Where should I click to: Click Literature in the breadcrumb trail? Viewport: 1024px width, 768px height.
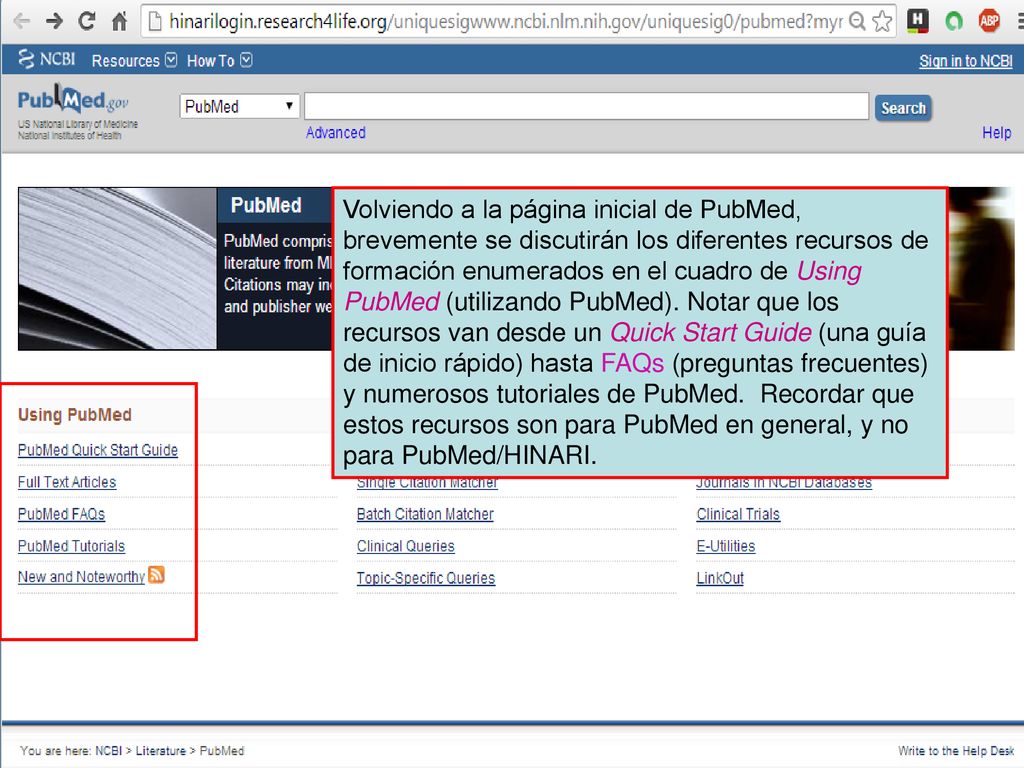[161, 751]
